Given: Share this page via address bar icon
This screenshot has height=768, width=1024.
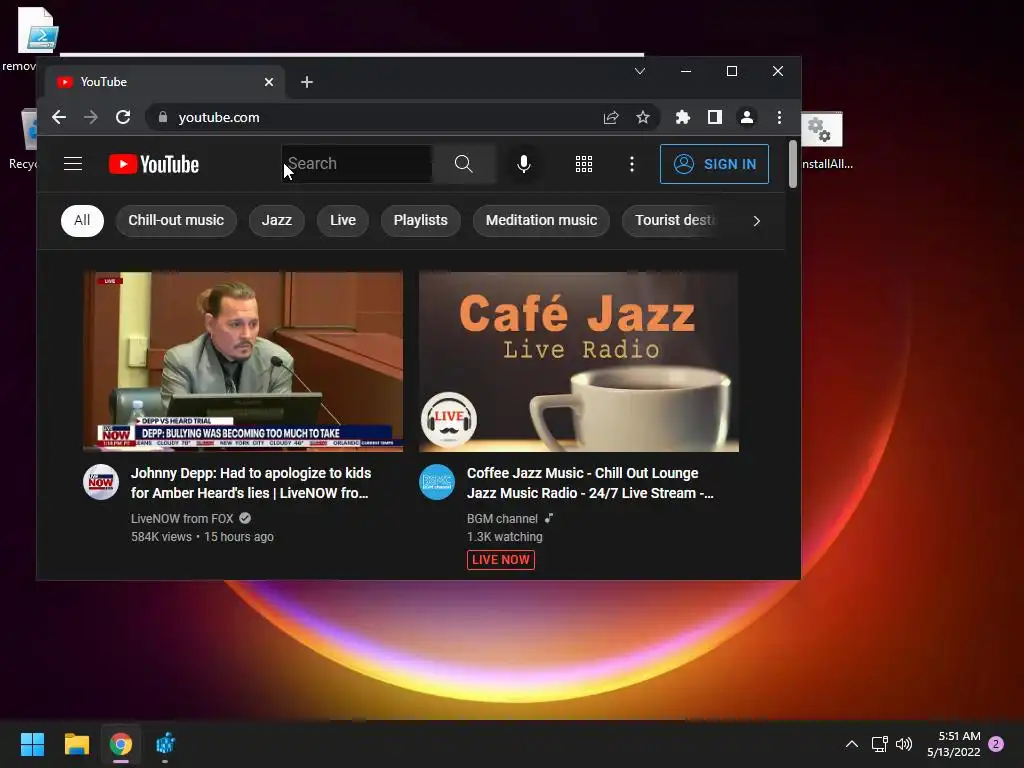Looking at the screenshot, I should coord(611,117).
